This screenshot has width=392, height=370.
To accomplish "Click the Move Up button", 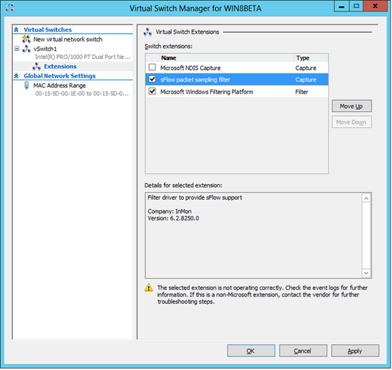I will [x=352, y=106].
